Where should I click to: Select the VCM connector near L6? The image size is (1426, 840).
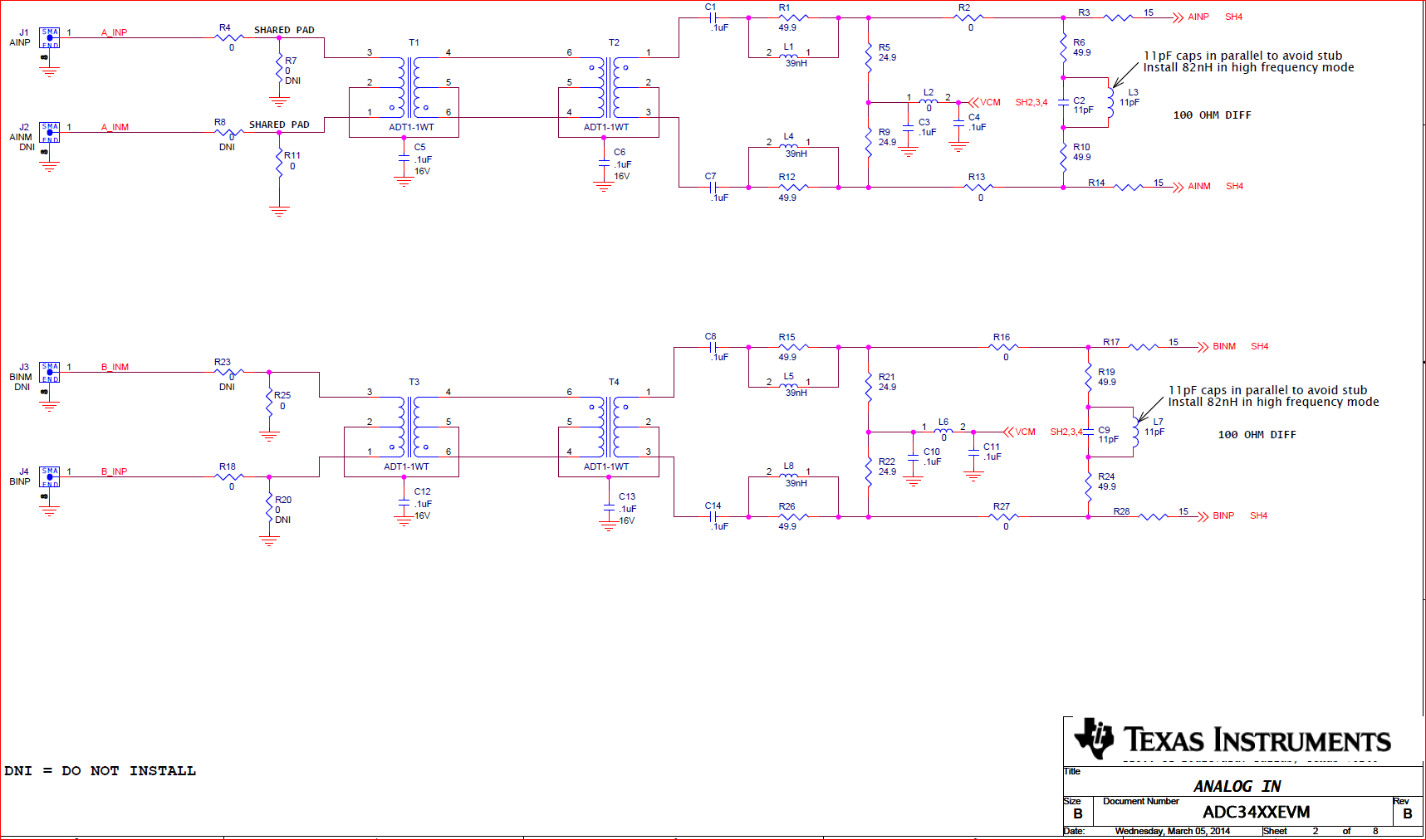1008,432
